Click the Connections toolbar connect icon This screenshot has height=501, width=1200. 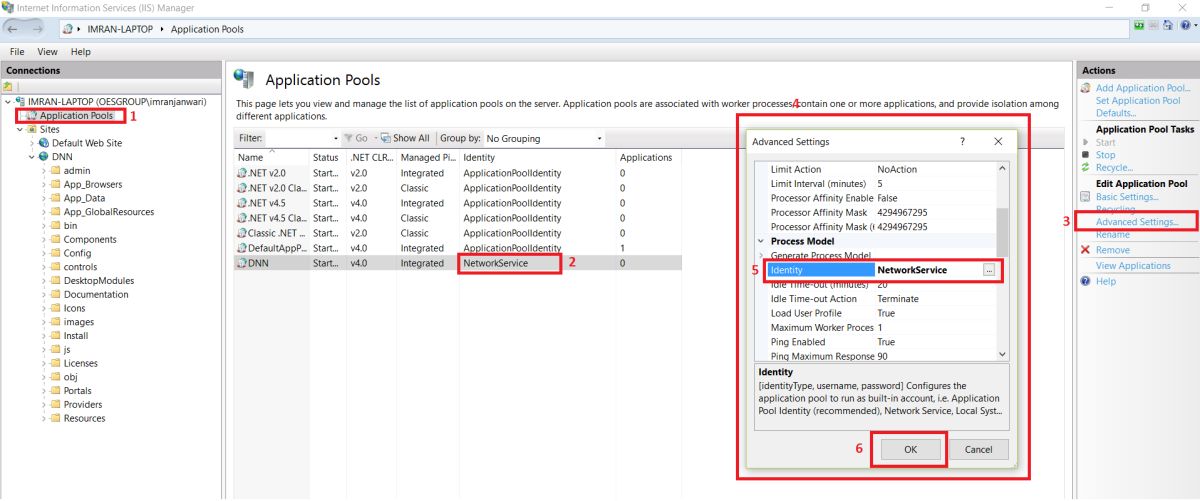(x=8, y=87)
